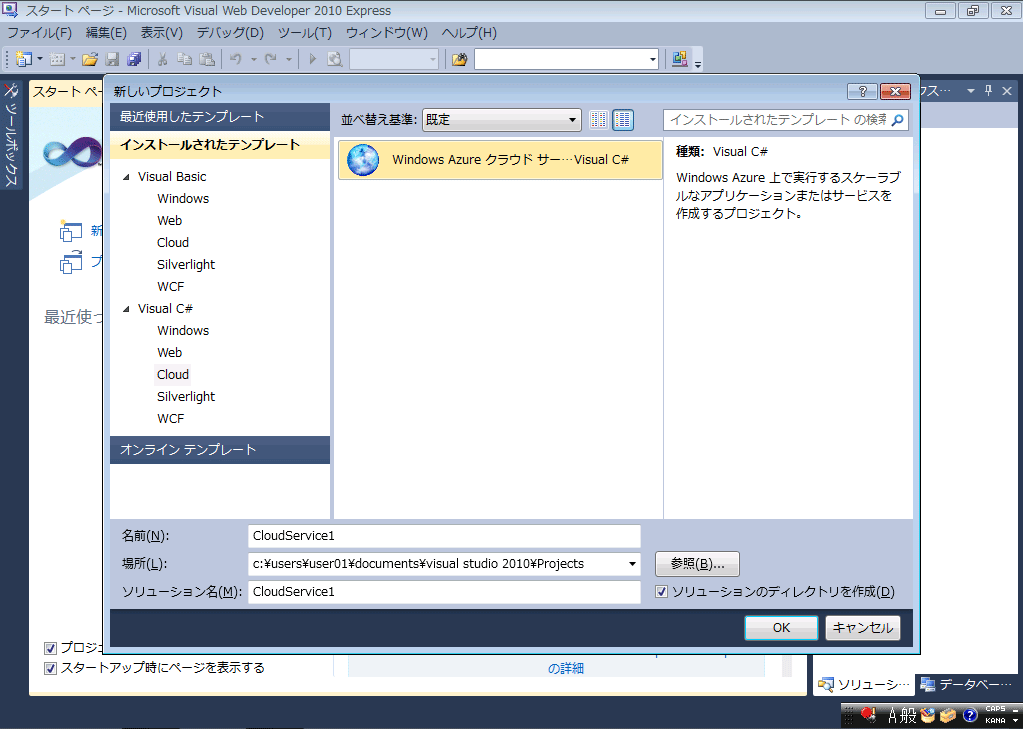Open the ウィンドウ(W) menu
The width and height of the screenshot is (1023, 729).
(387, 33)
